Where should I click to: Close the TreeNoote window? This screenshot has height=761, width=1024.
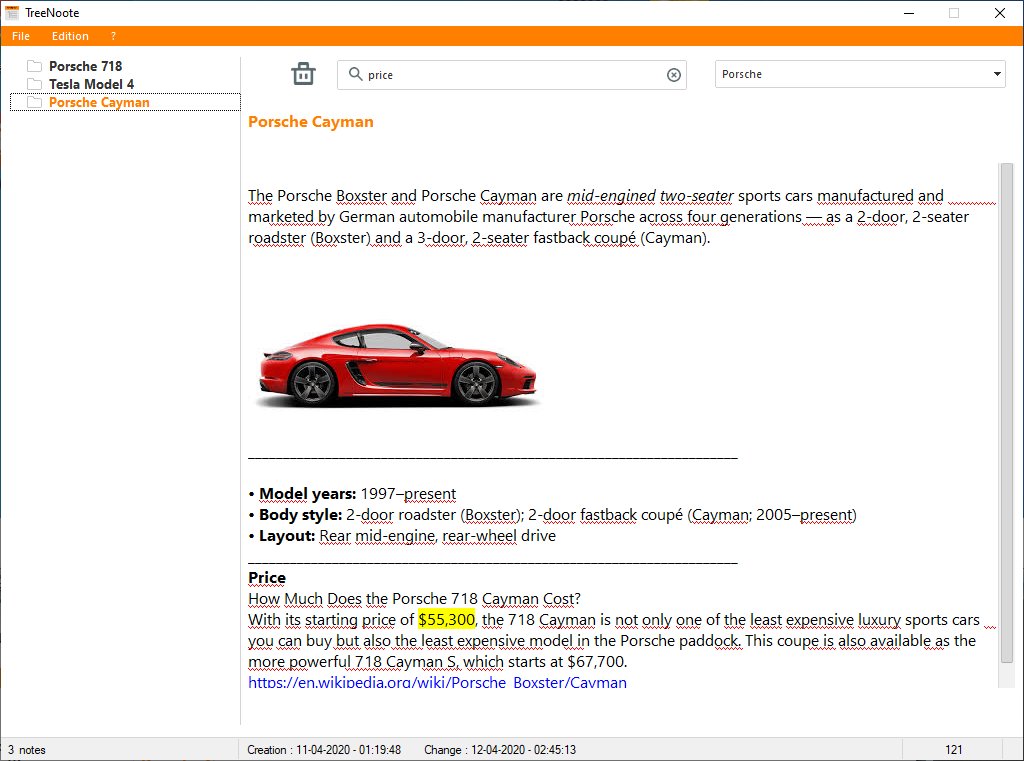pyautogui.click(x=1000, y=13)
